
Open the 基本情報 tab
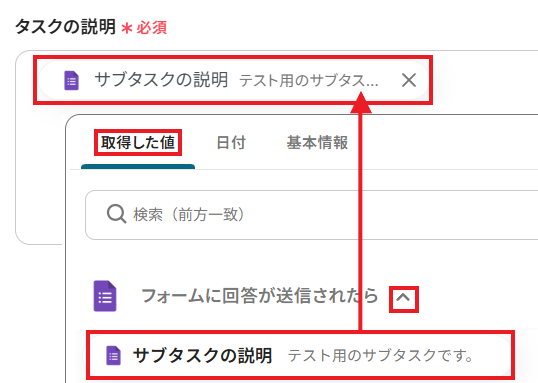317,142
